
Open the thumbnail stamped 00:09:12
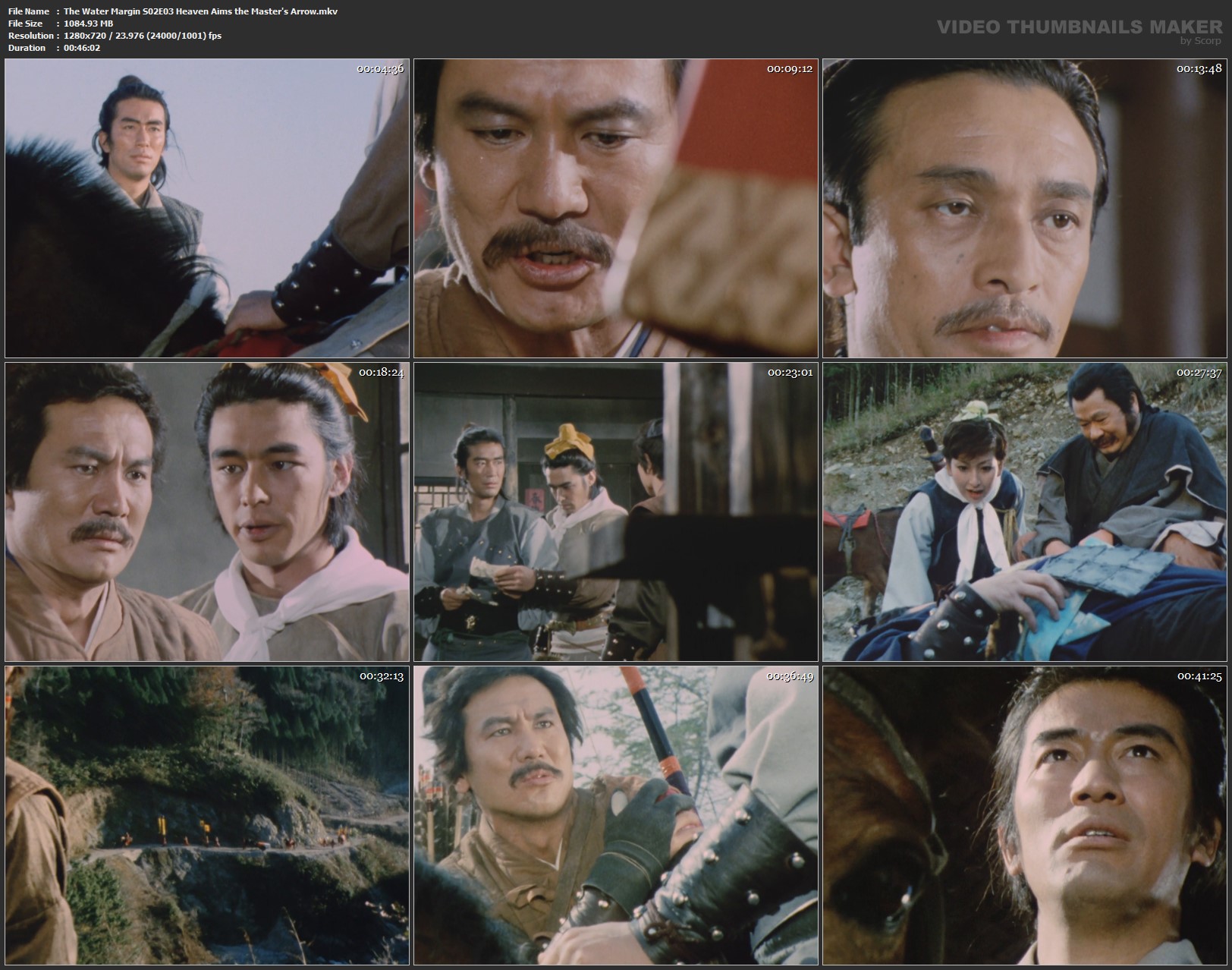pyautogui.click(x=616, y=208)
